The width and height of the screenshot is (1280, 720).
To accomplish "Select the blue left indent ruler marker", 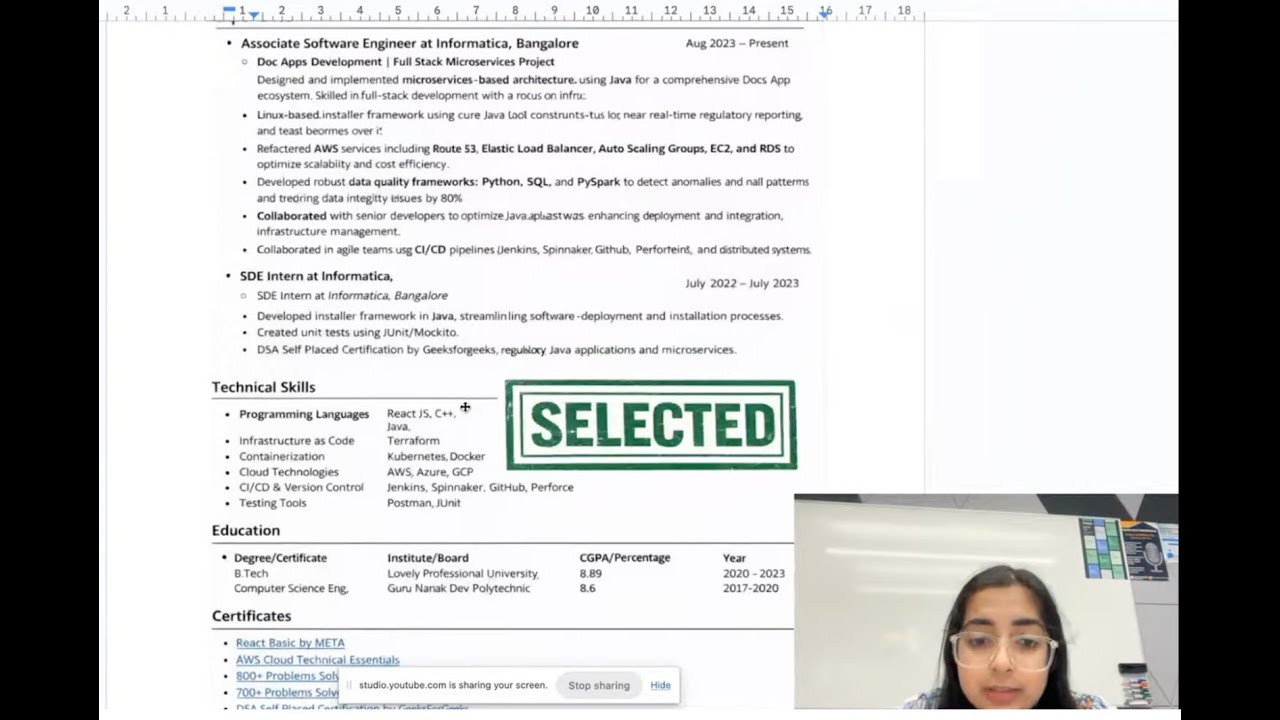I will tap(230, 10).
